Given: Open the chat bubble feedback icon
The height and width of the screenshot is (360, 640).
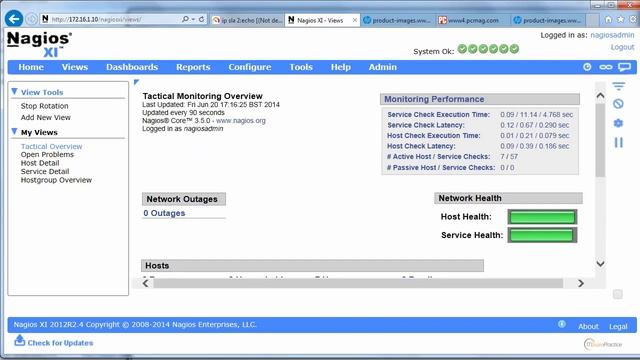Looking at the screenshot, I should click(x=624, y=67).
